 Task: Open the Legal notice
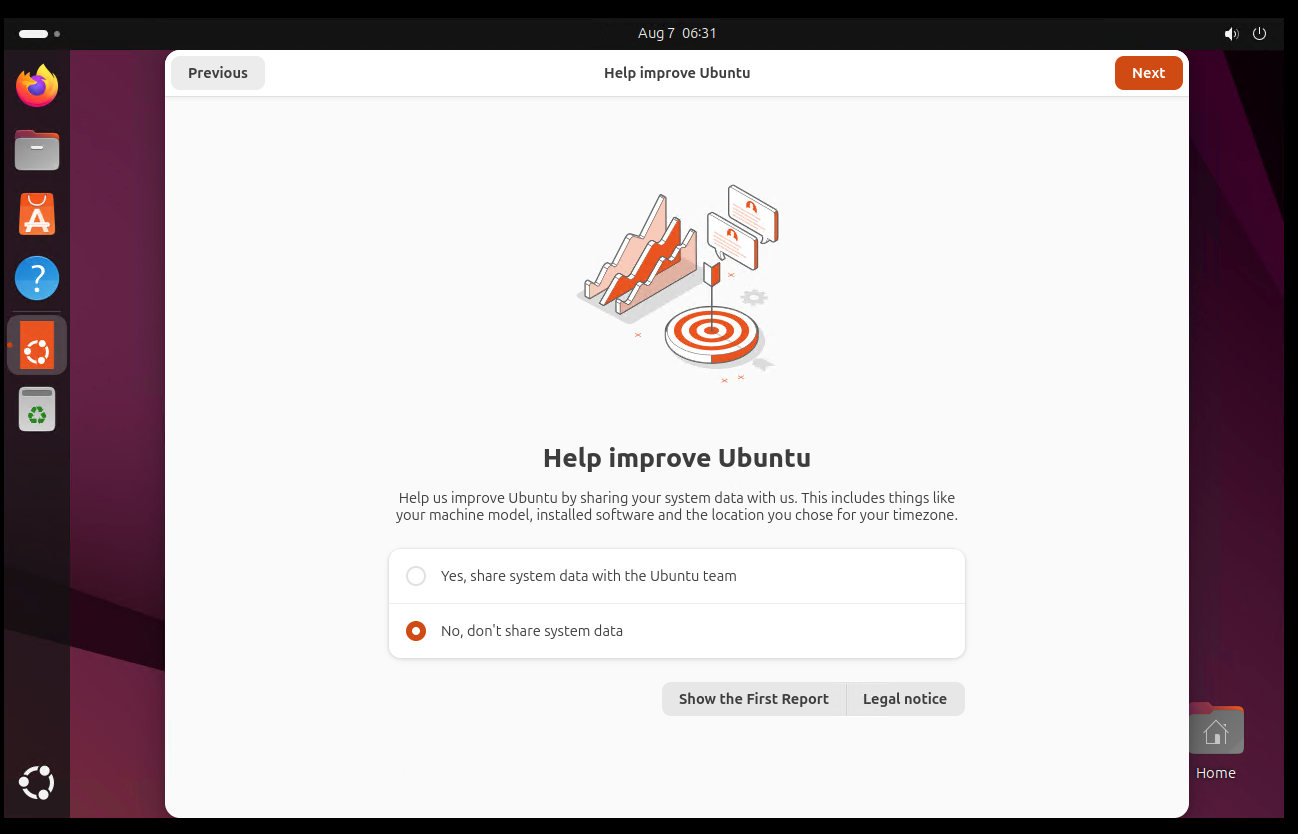(905, 699)
